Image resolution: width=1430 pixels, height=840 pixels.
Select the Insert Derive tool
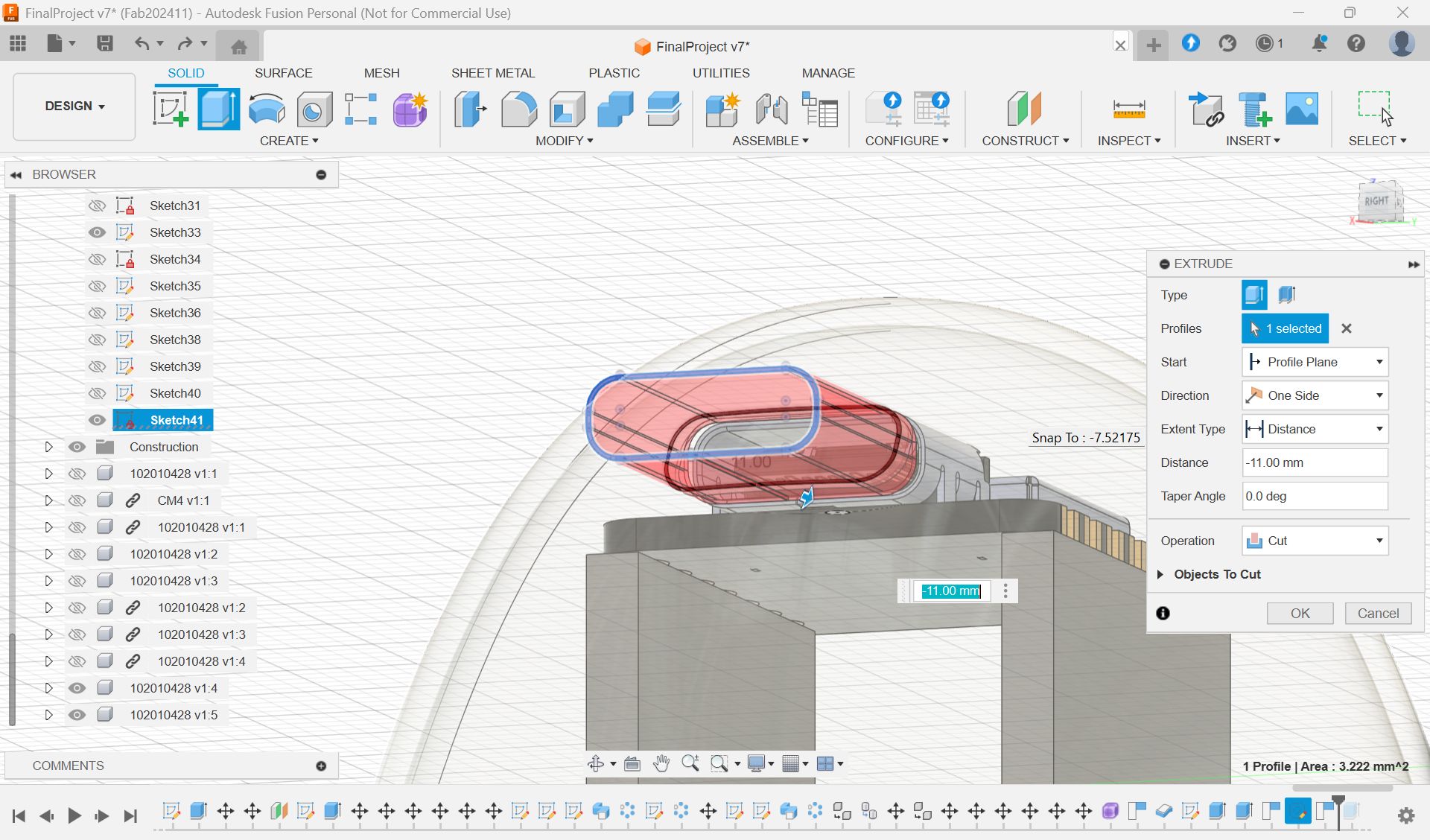tap(1206, 109)
